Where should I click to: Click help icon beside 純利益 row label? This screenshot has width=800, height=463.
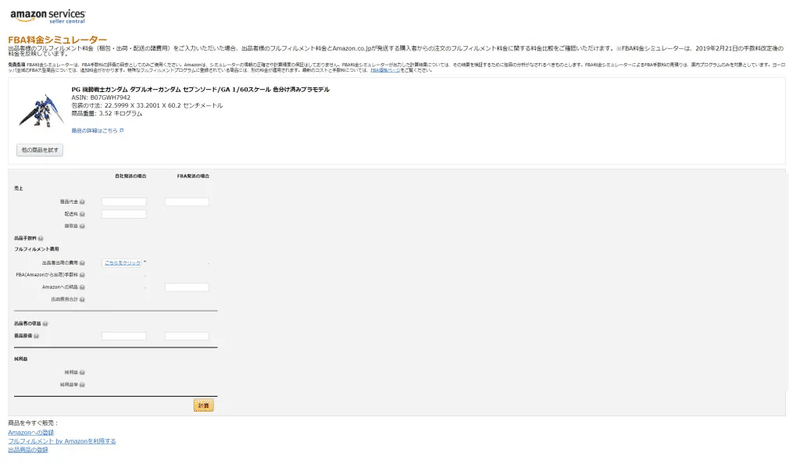pyautogui.click(x=82, y=373)
